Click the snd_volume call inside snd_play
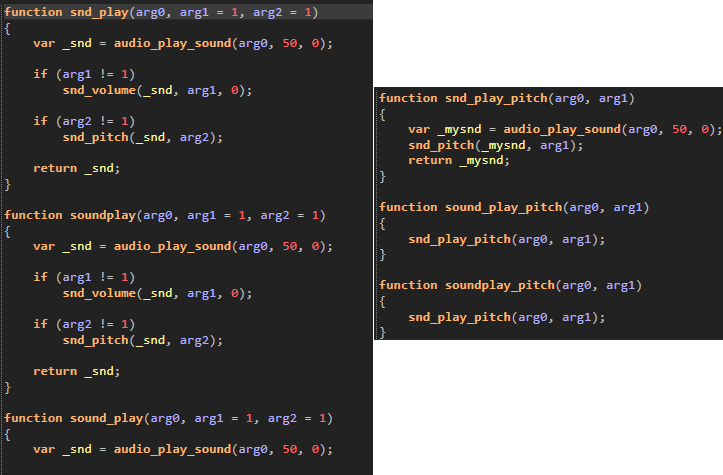The image size is (723, 475). point(157,90)
